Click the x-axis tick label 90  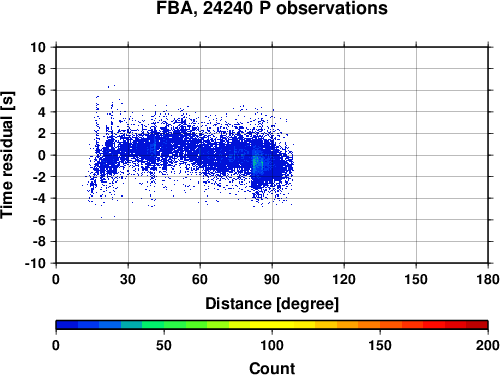[272, 279]
